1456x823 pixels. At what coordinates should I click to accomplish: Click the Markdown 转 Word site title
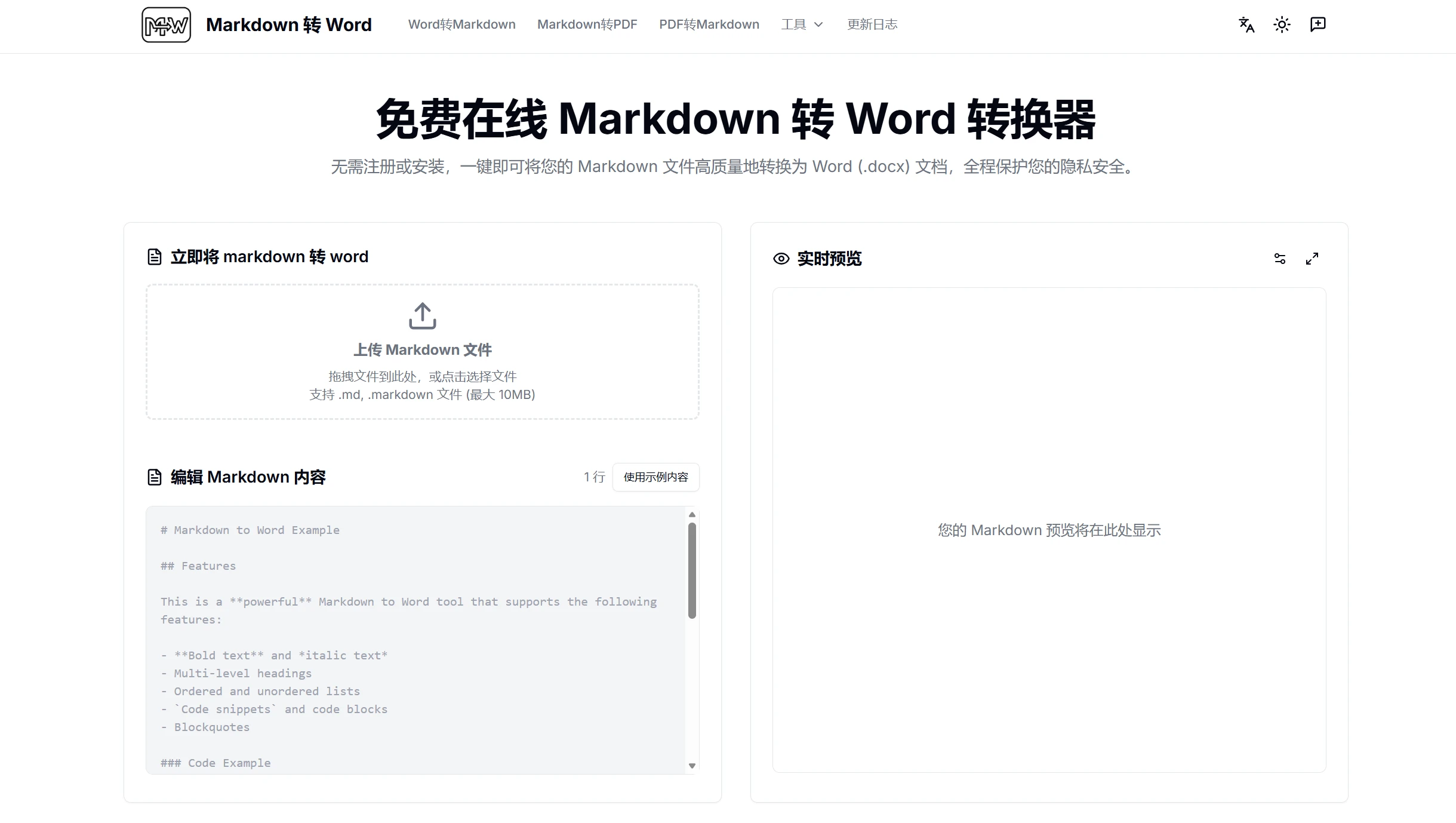[x=289, y=24]
